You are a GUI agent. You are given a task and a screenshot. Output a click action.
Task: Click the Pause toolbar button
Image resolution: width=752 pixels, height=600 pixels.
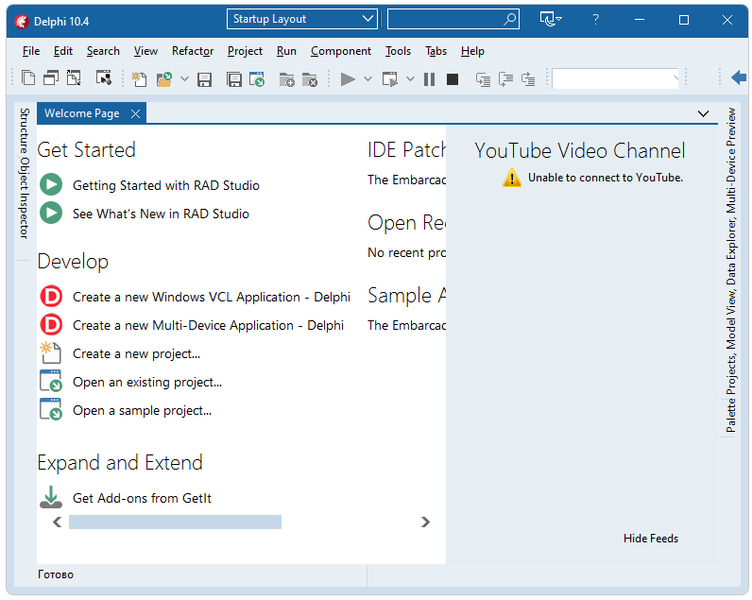pos(429,79)
